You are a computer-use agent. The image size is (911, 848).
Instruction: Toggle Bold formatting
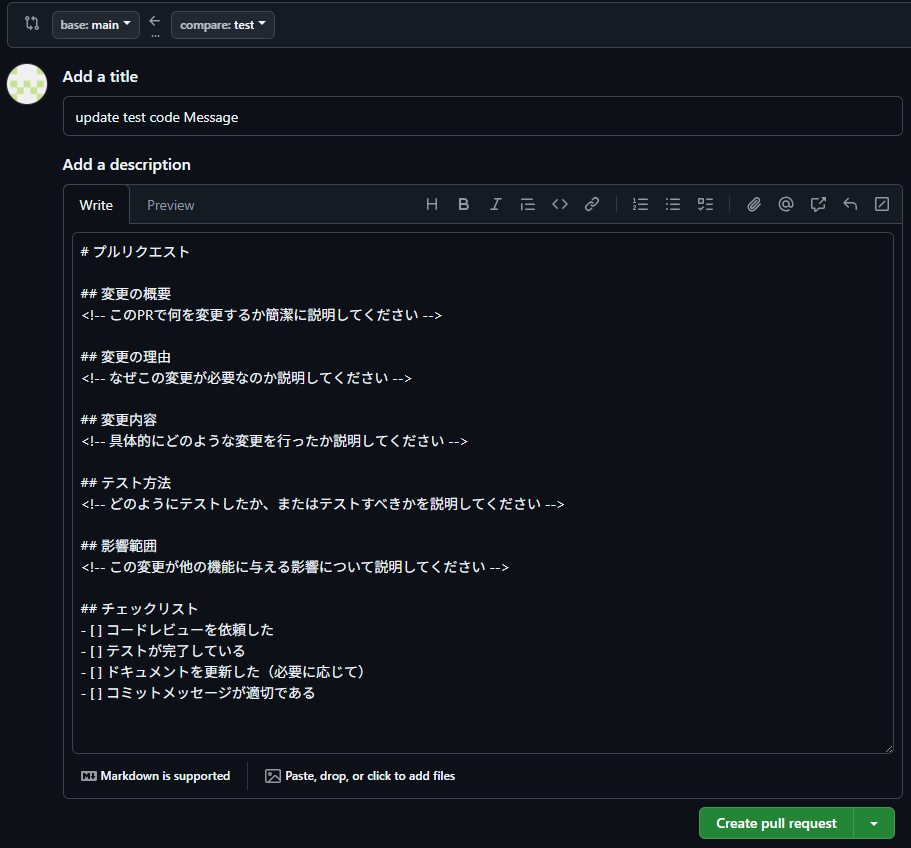(463, 204)
